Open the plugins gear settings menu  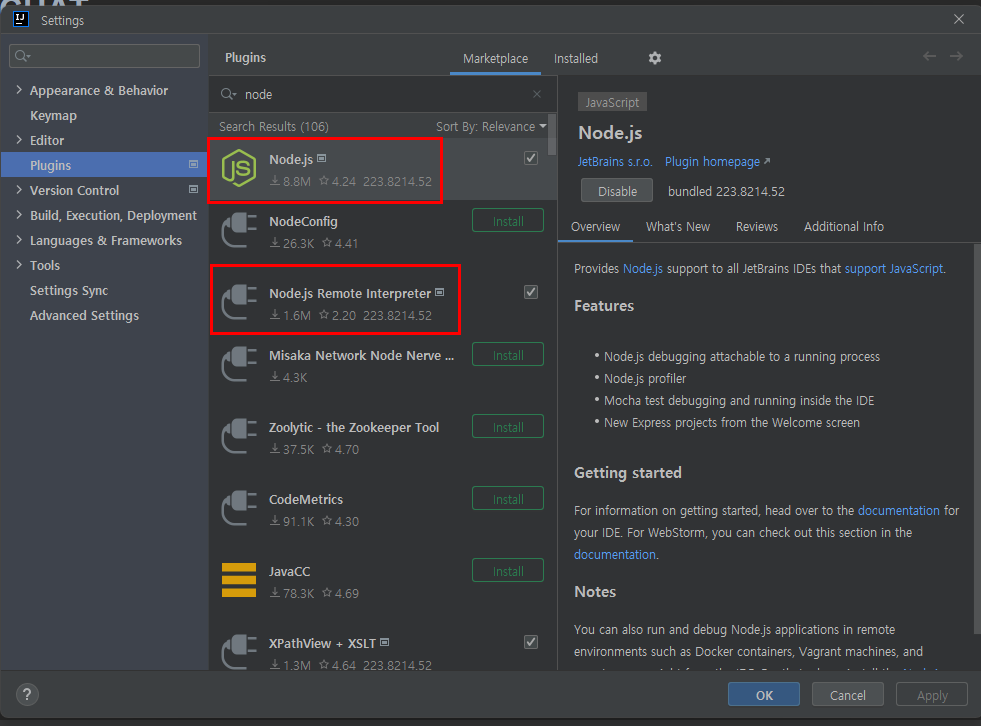[x=654, y=58]
